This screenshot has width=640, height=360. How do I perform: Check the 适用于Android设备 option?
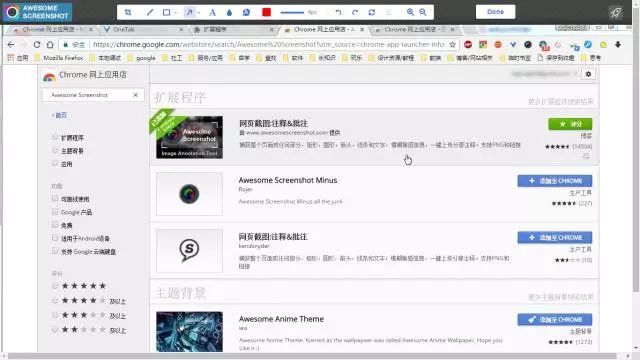(55, 238)
